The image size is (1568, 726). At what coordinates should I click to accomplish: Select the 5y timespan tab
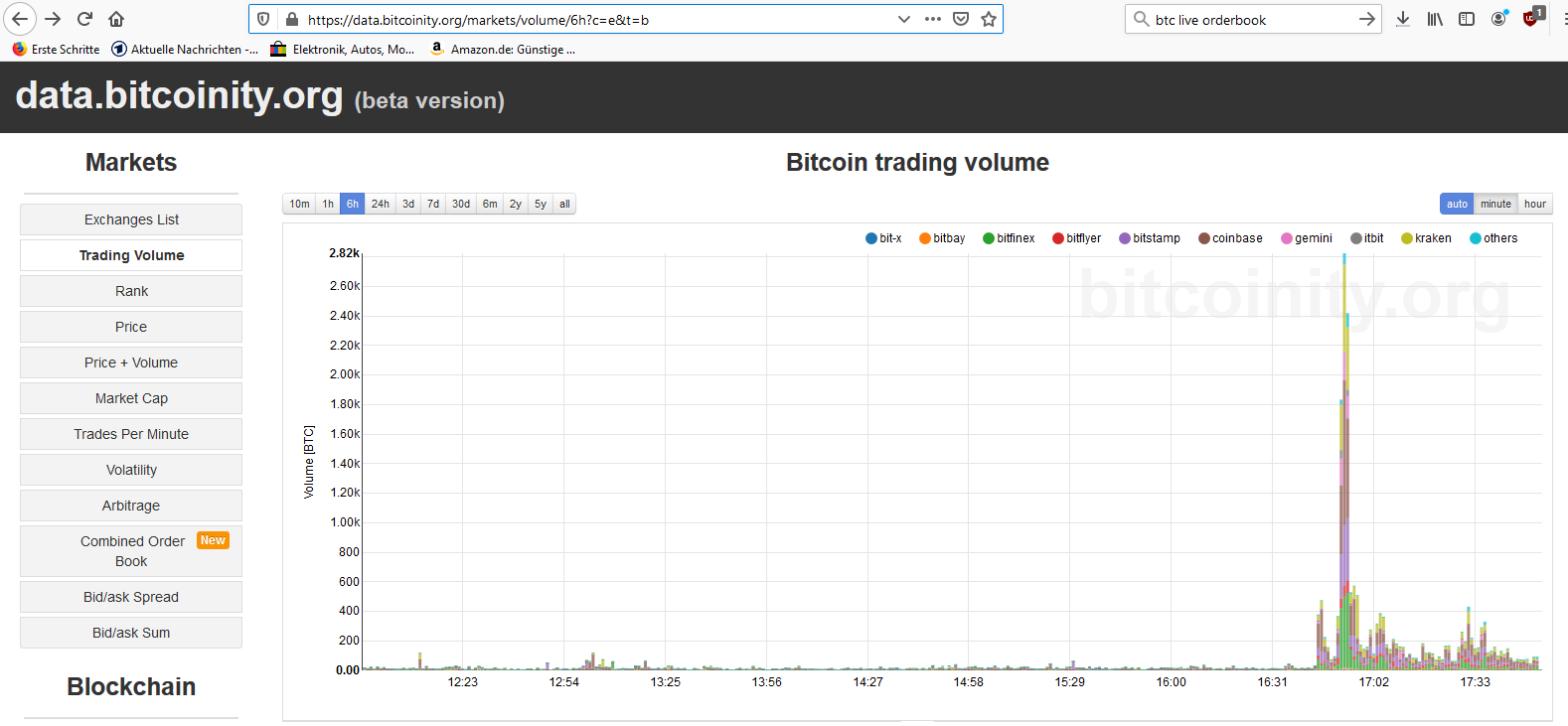[x=541, y=204]
